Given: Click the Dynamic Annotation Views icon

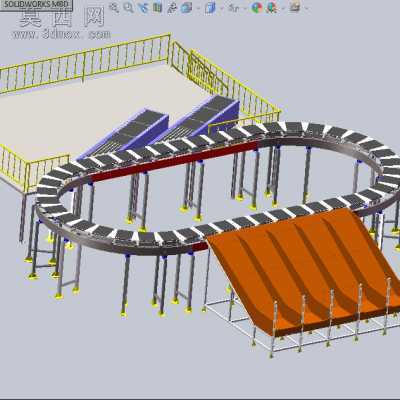Looking at the screenshot, I should [x=172, y=7].
